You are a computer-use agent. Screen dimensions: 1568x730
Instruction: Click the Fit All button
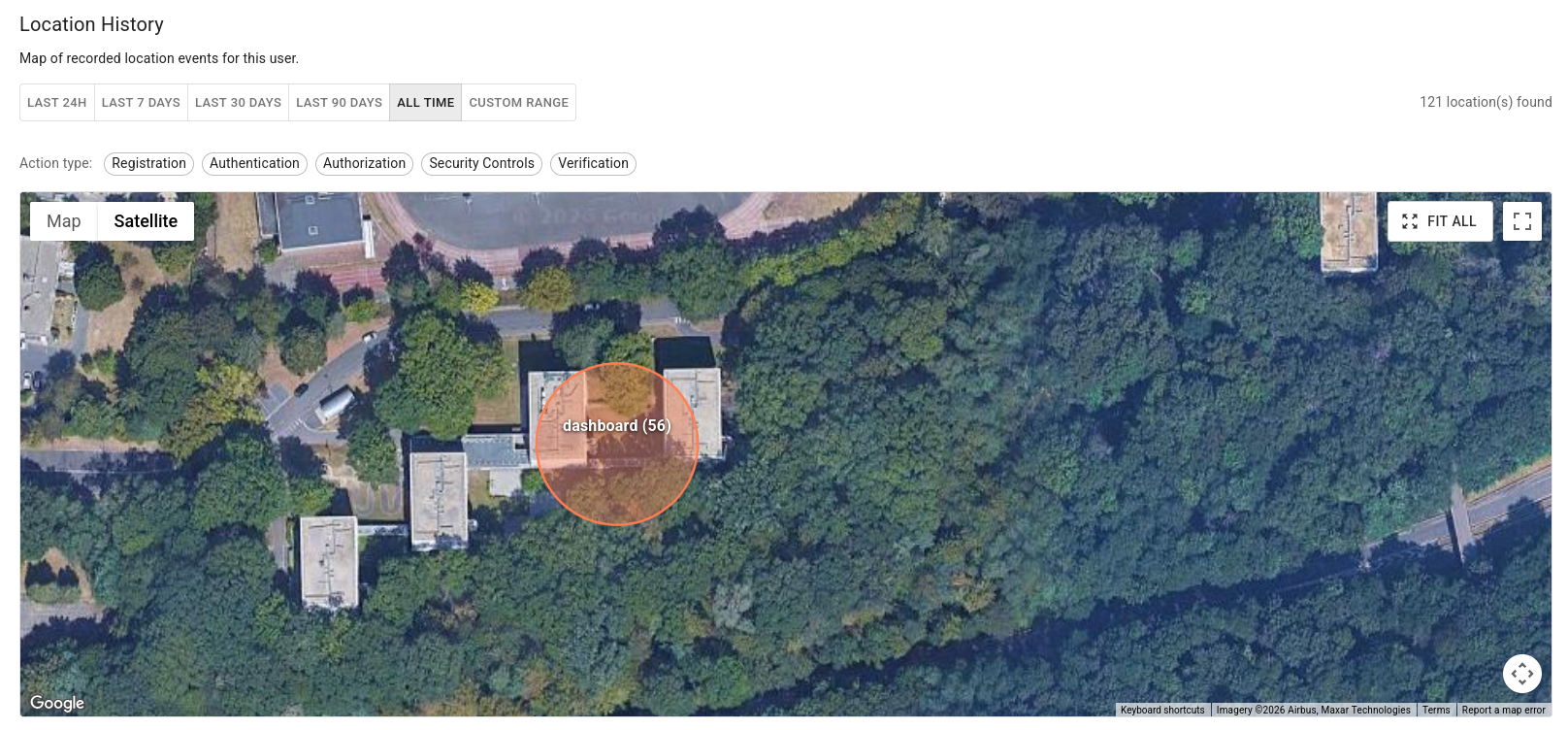click(1439, 221)
